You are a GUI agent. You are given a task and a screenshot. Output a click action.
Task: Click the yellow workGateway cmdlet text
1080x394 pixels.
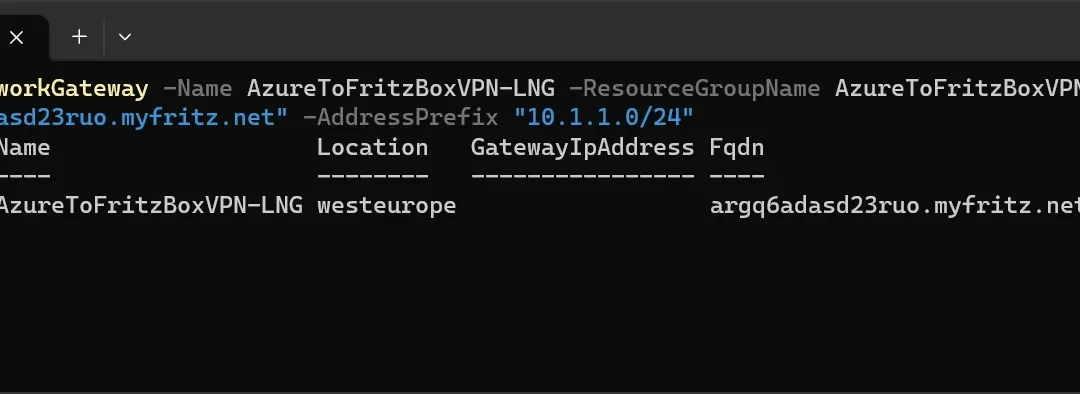pos(74,88)
